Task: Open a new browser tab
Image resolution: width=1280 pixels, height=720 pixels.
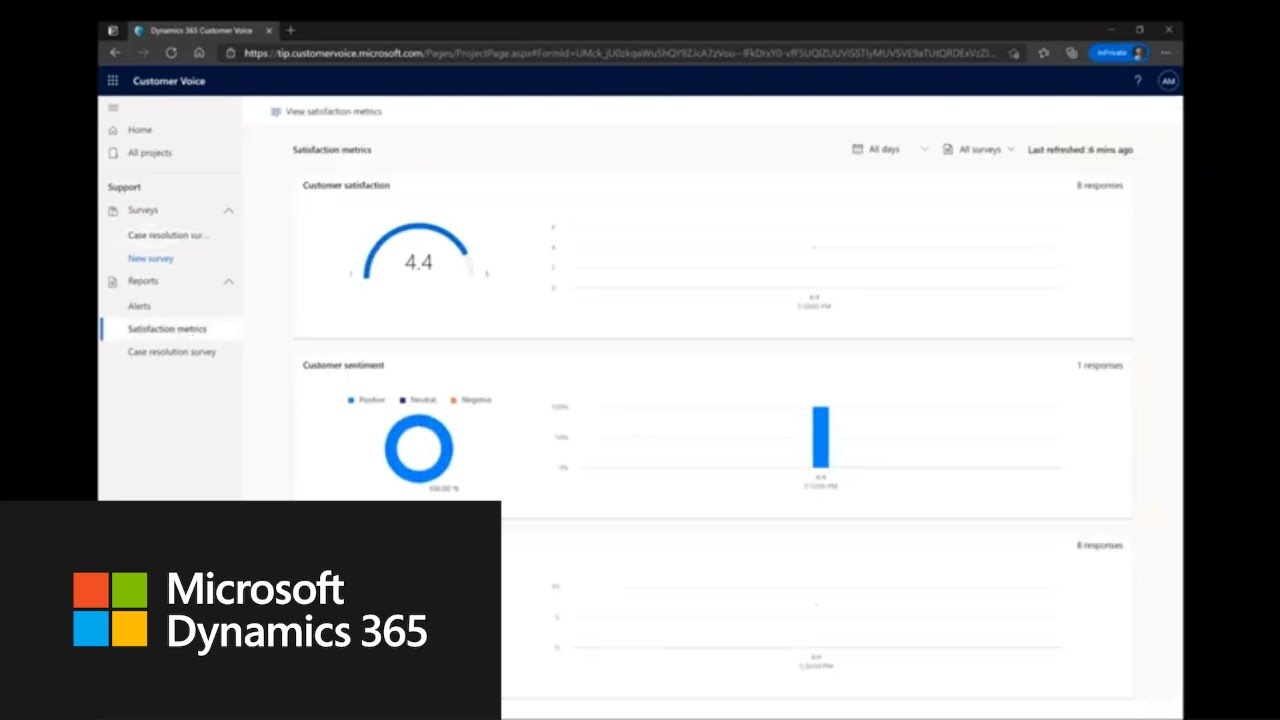Action: (291, 31)
